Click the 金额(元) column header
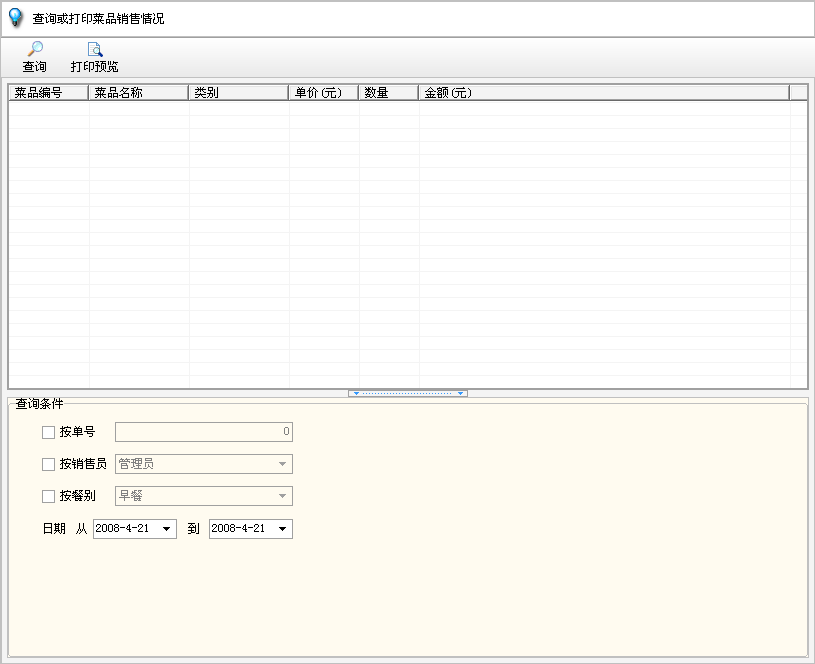This screenshot has height=664, width=815. (603, 93)
